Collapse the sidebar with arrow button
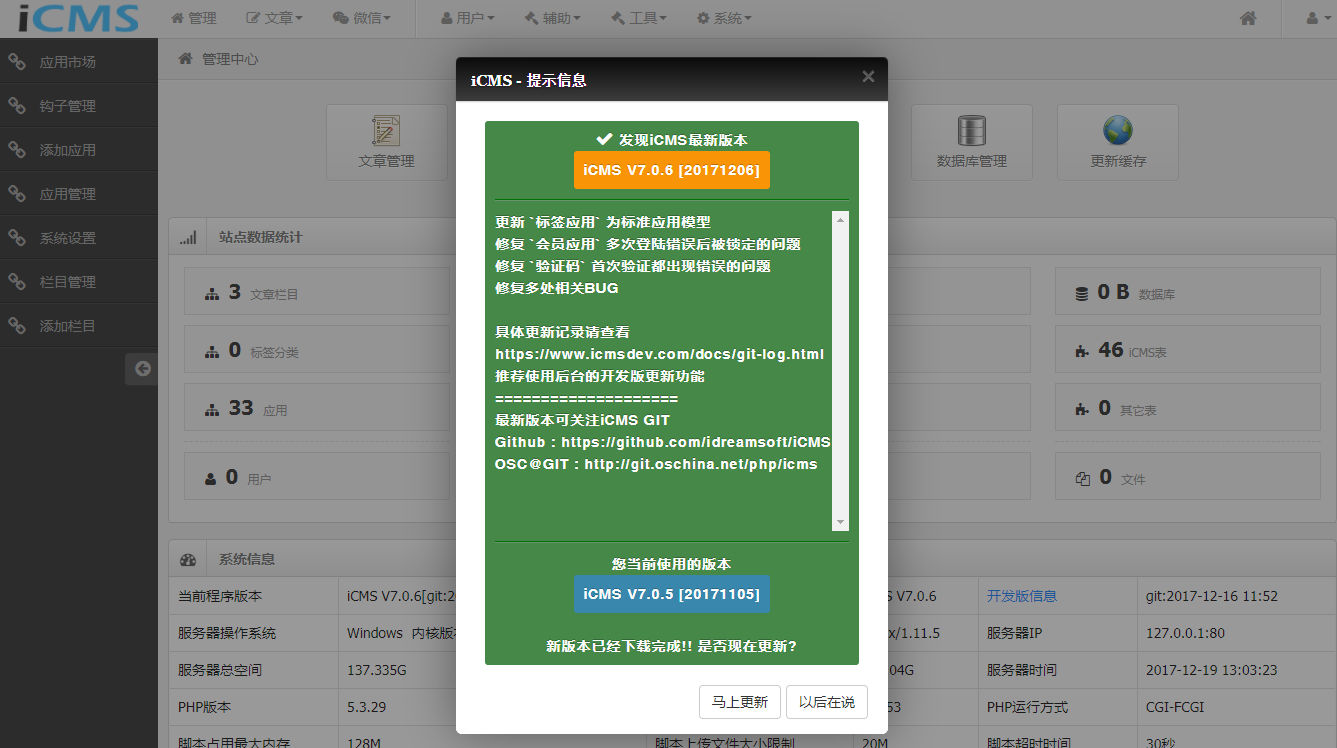The height and width of the screenshot is (748, 1337). (142, 369)
